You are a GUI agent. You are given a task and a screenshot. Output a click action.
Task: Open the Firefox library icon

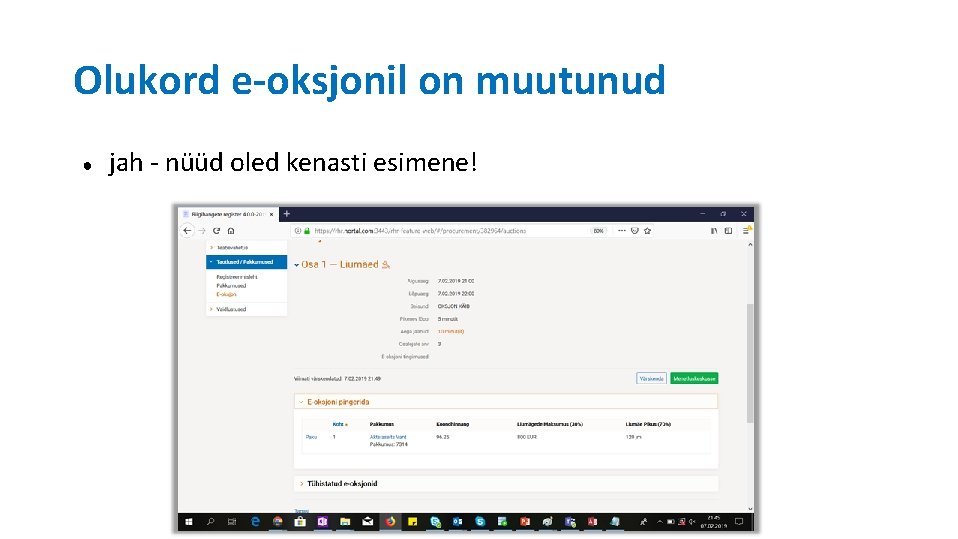point(714,230)
